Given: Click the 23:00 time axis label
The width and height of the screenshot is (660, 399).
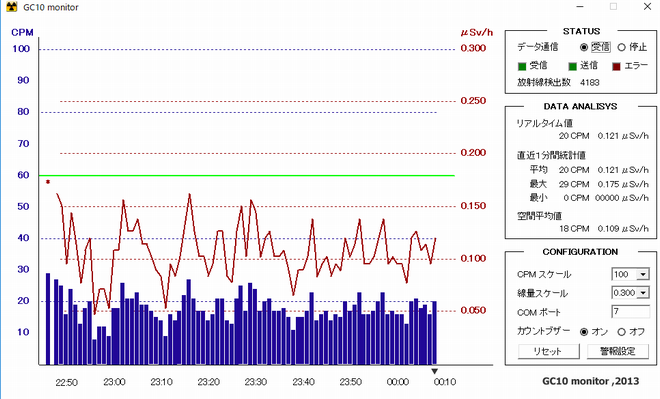Looking at the screenshot, I should pyautogui.click(x=114, y=382).
